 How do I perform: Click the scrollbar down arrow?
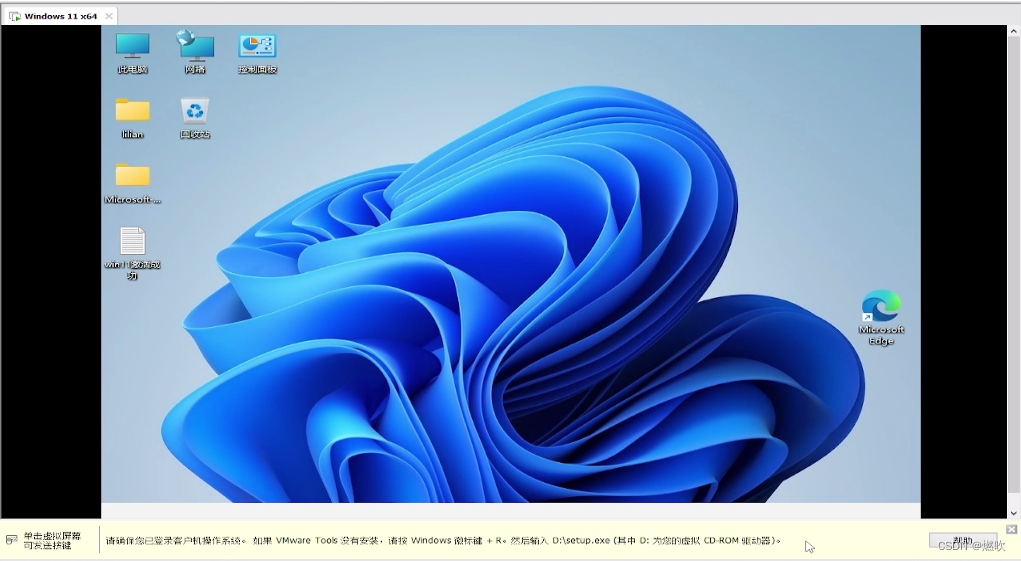pos(1013,513)
